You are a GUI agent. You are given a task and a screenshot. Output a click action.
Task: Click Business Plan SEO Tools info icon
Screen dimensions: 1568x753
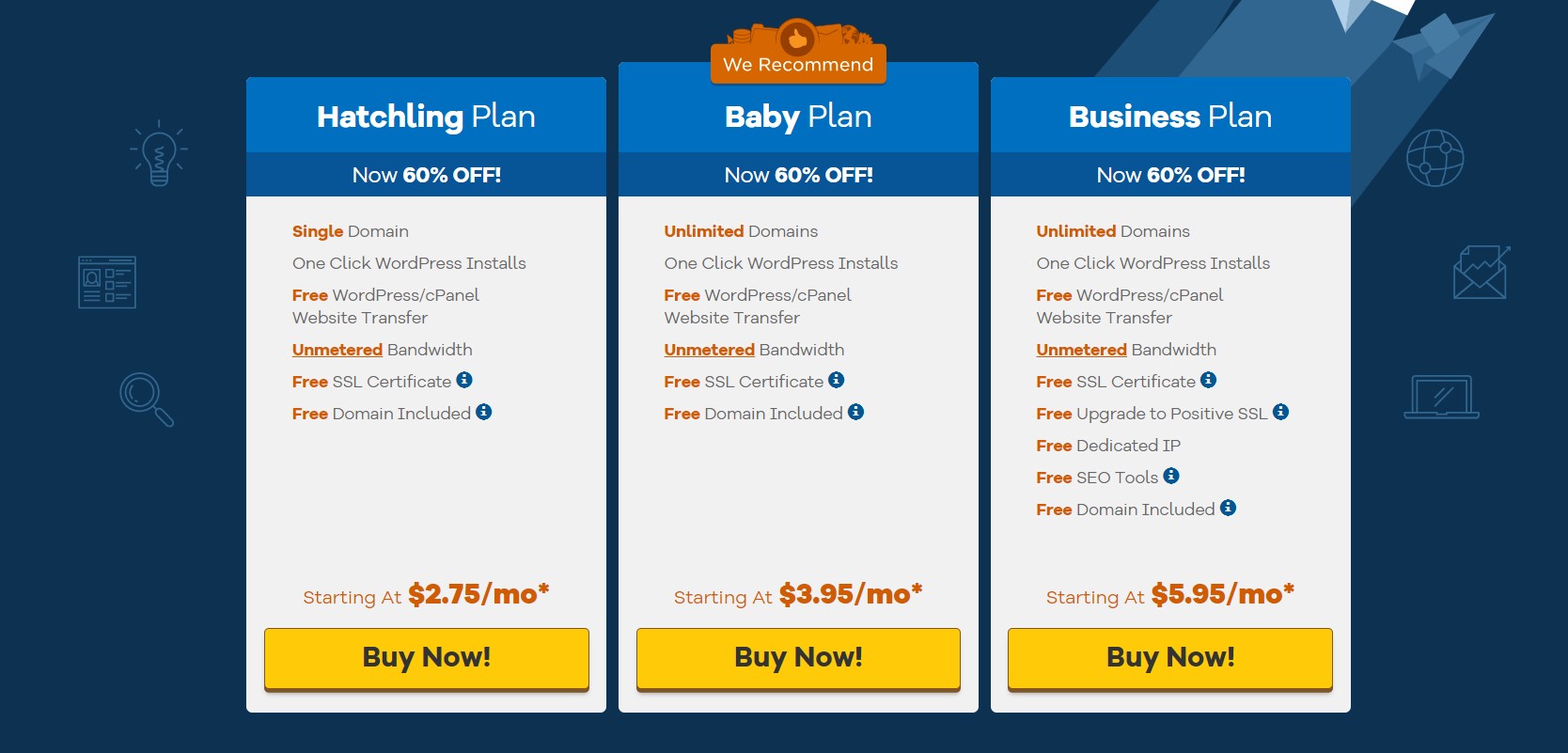click(1171, 476)
